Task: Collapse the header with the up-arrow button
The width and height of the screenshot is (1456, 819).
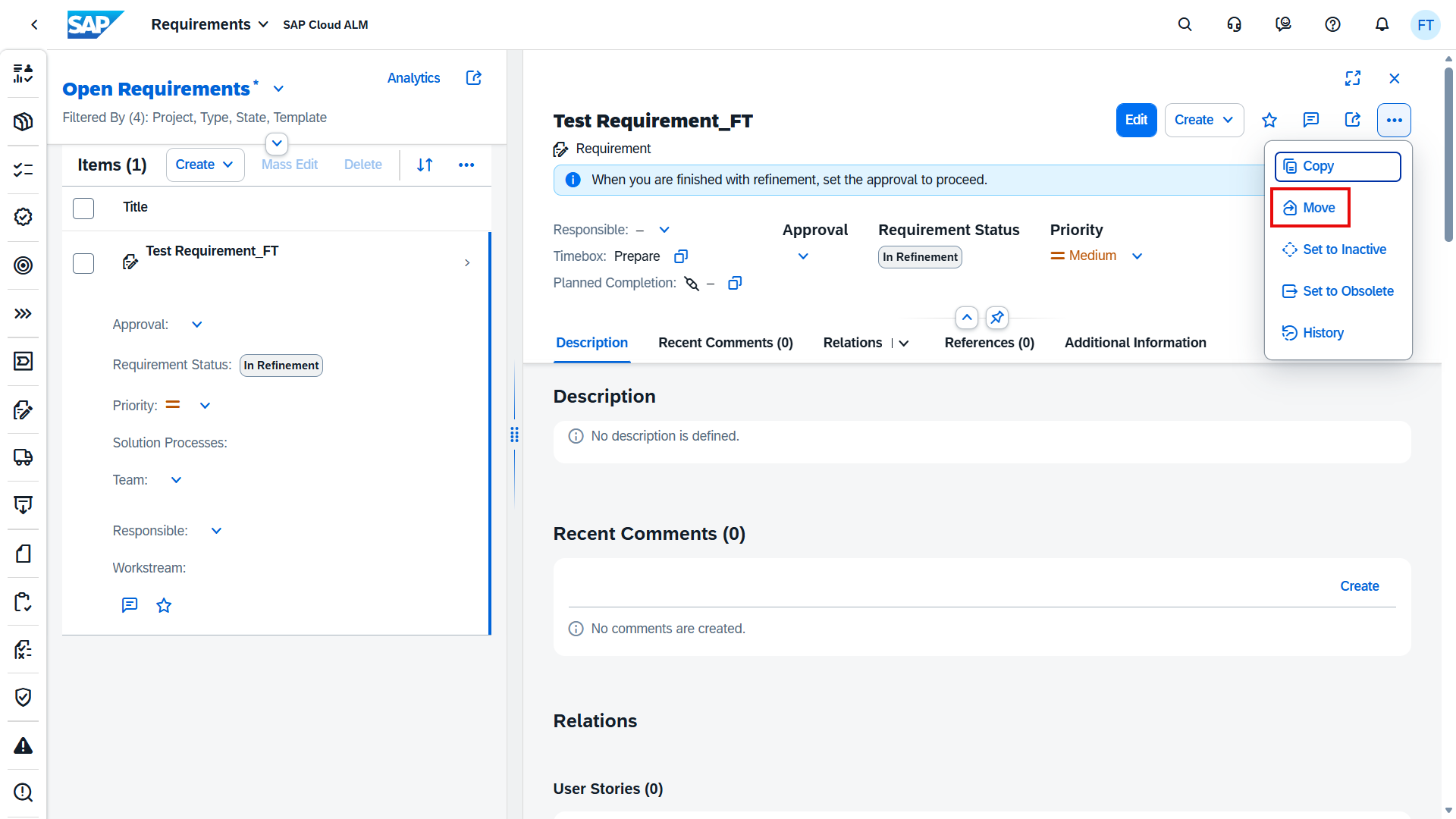Action: [967, 318]
